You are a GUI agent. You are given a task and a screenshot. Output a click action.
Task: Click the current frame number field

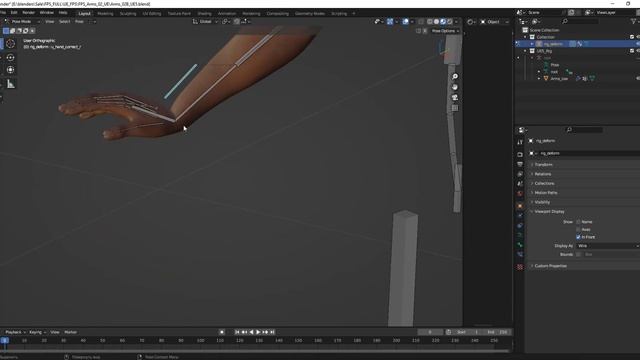(x=430, y=332)
